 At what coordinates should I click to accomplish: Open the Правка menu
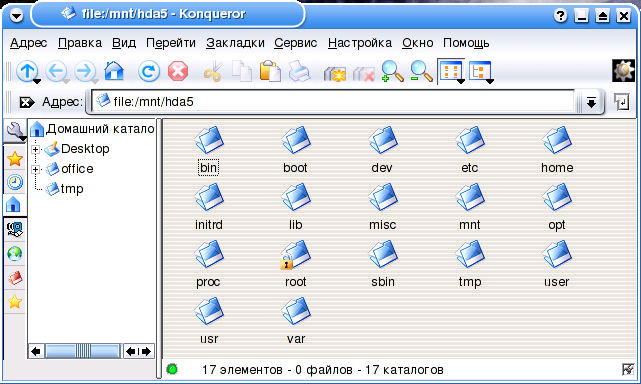[x=80, y=43]
